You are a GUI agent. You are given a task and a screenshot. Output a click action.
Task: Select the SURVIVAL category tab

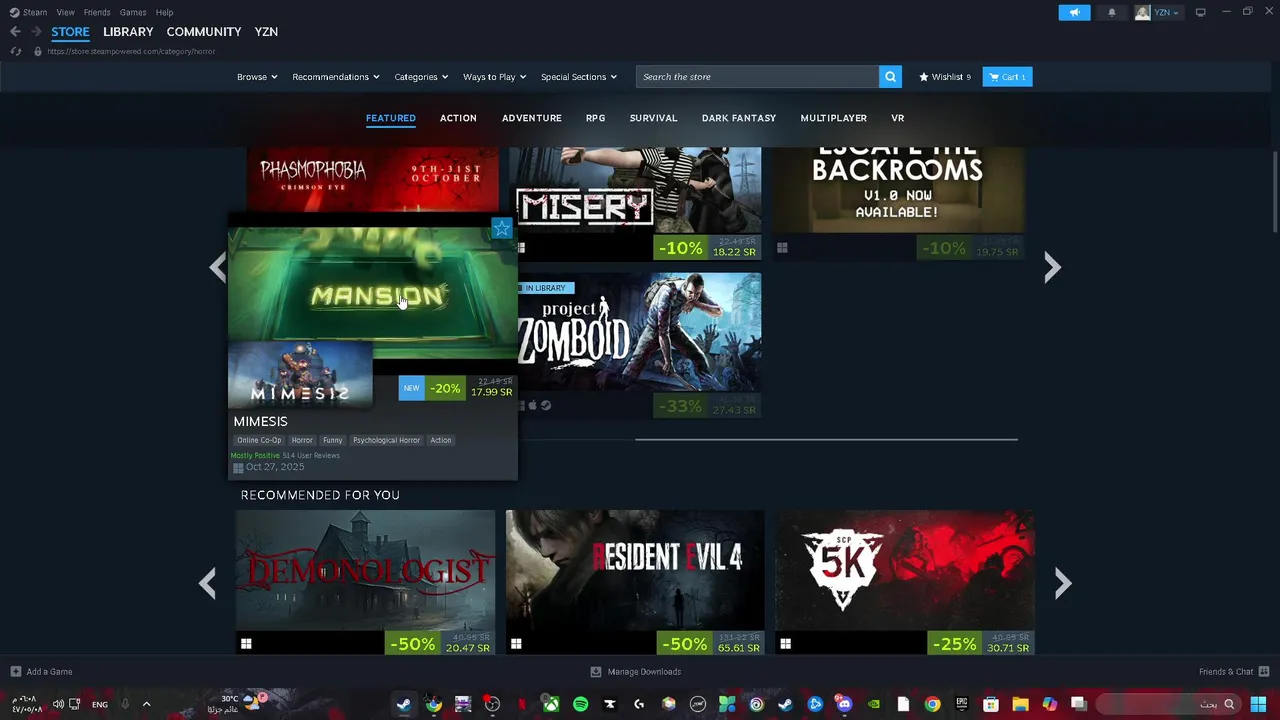654,118
